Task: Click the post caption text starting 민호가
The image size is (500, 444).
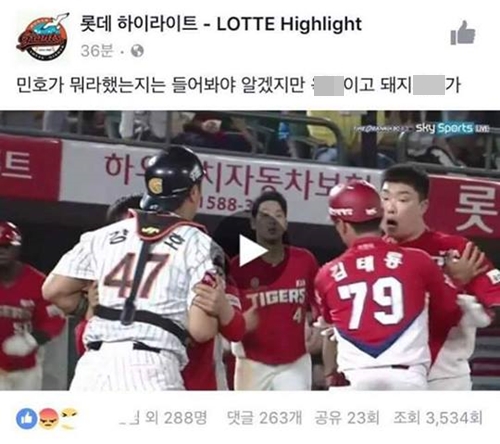Action: coord(238,85)
